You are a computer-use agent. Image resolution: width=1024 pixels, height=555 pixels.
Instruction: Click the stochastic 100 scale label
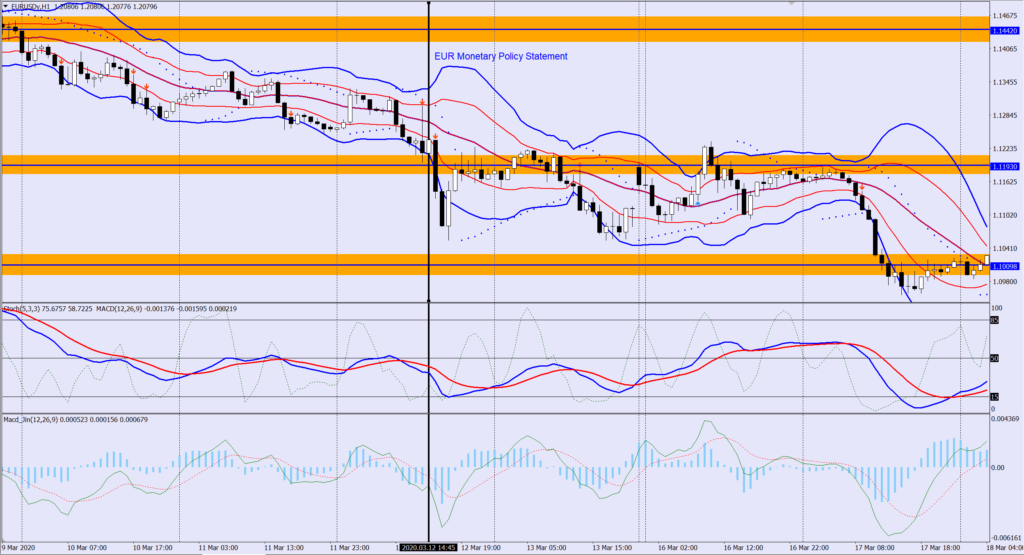point(997,308)
